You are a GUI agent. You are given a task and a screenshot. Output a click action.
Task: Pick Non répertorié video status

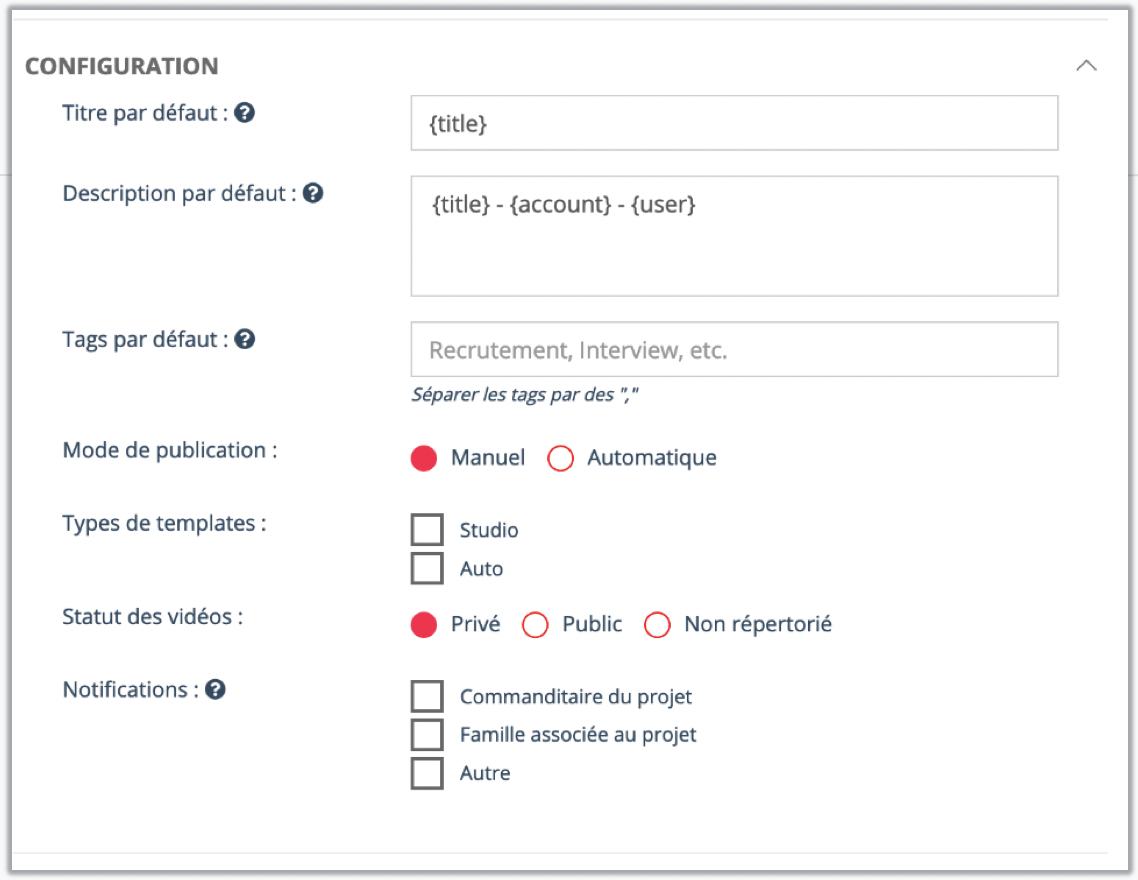click(657, 625)
